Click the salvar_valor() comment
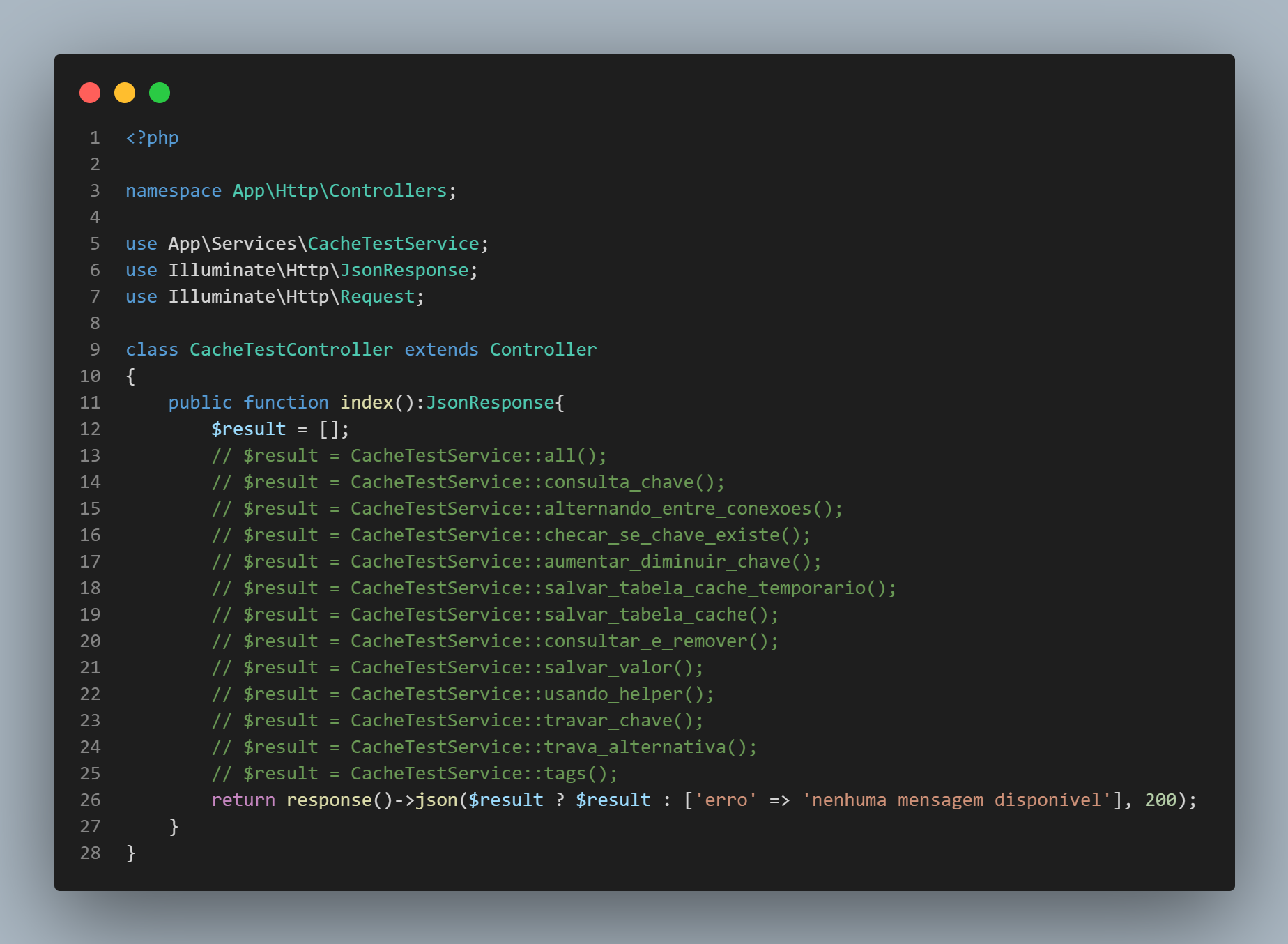The image size is (1288, 944). pyautogui.click(x=457, y=668)
